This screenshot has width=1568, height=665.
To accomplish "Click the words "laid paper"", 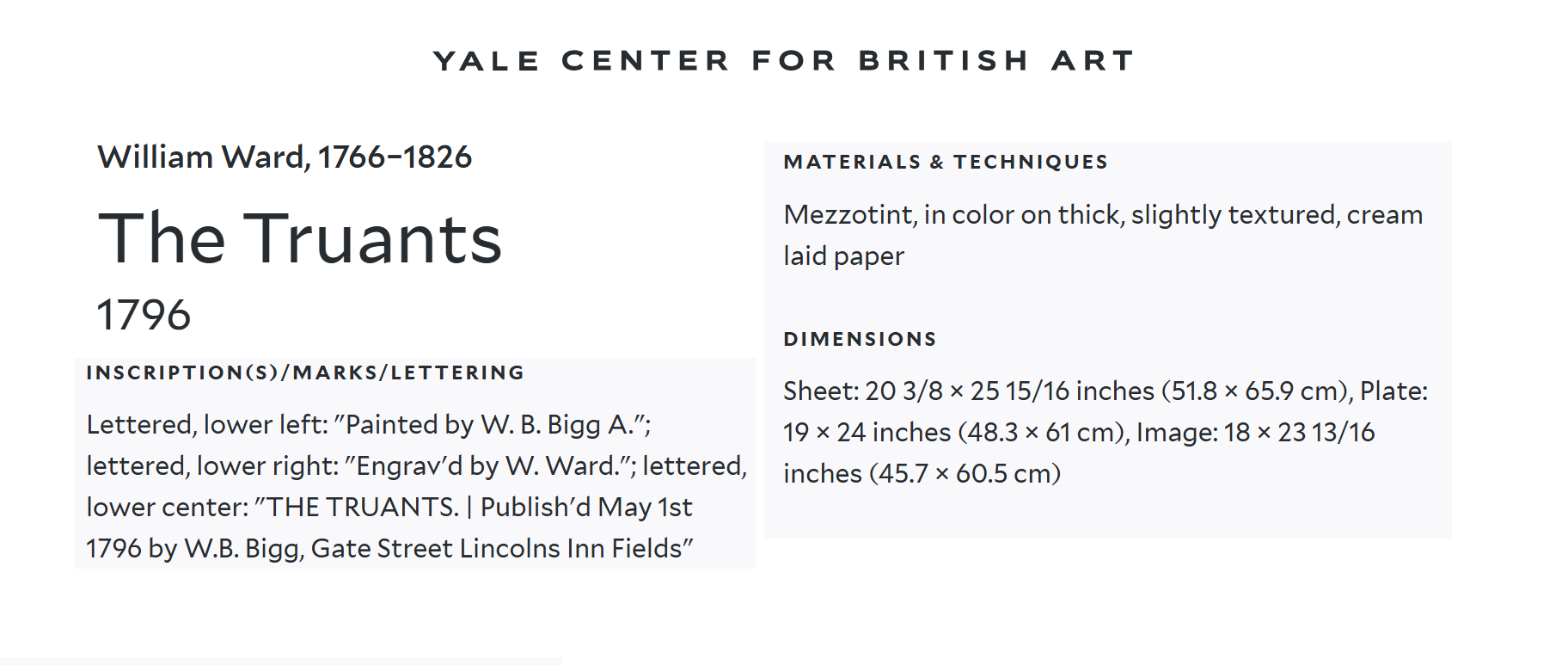I will [843, 256].
